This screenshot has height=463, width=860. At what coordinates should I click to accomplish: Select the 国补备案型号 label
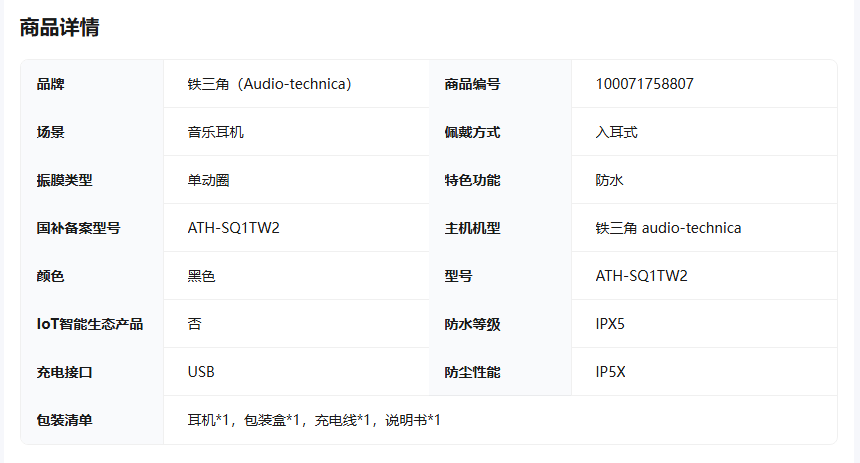tap(78, 228)
